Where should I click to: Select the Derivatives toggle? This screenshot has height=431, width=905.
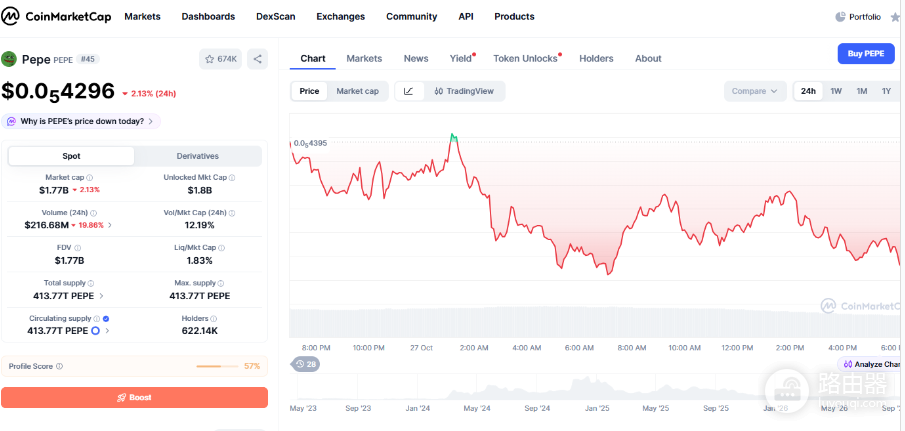197,156
